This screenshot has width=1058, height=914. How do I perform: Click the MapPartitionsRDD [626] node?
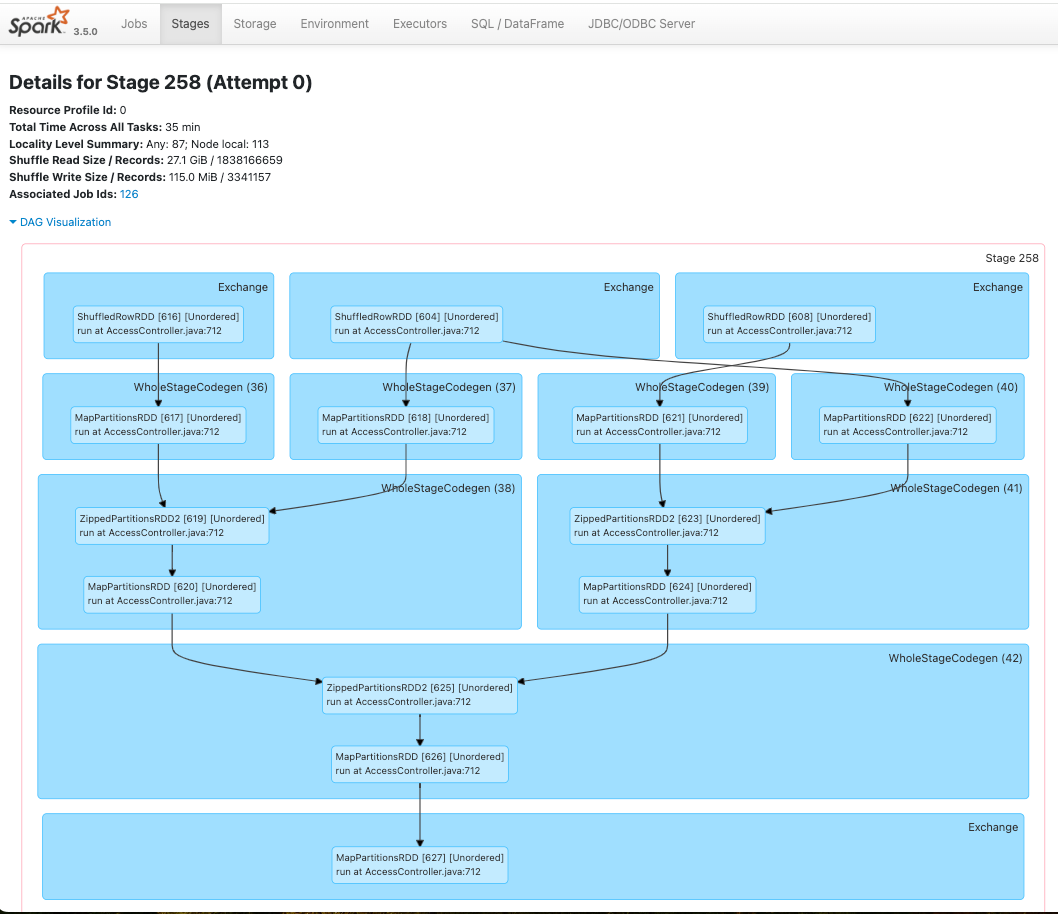pos(419,764)
